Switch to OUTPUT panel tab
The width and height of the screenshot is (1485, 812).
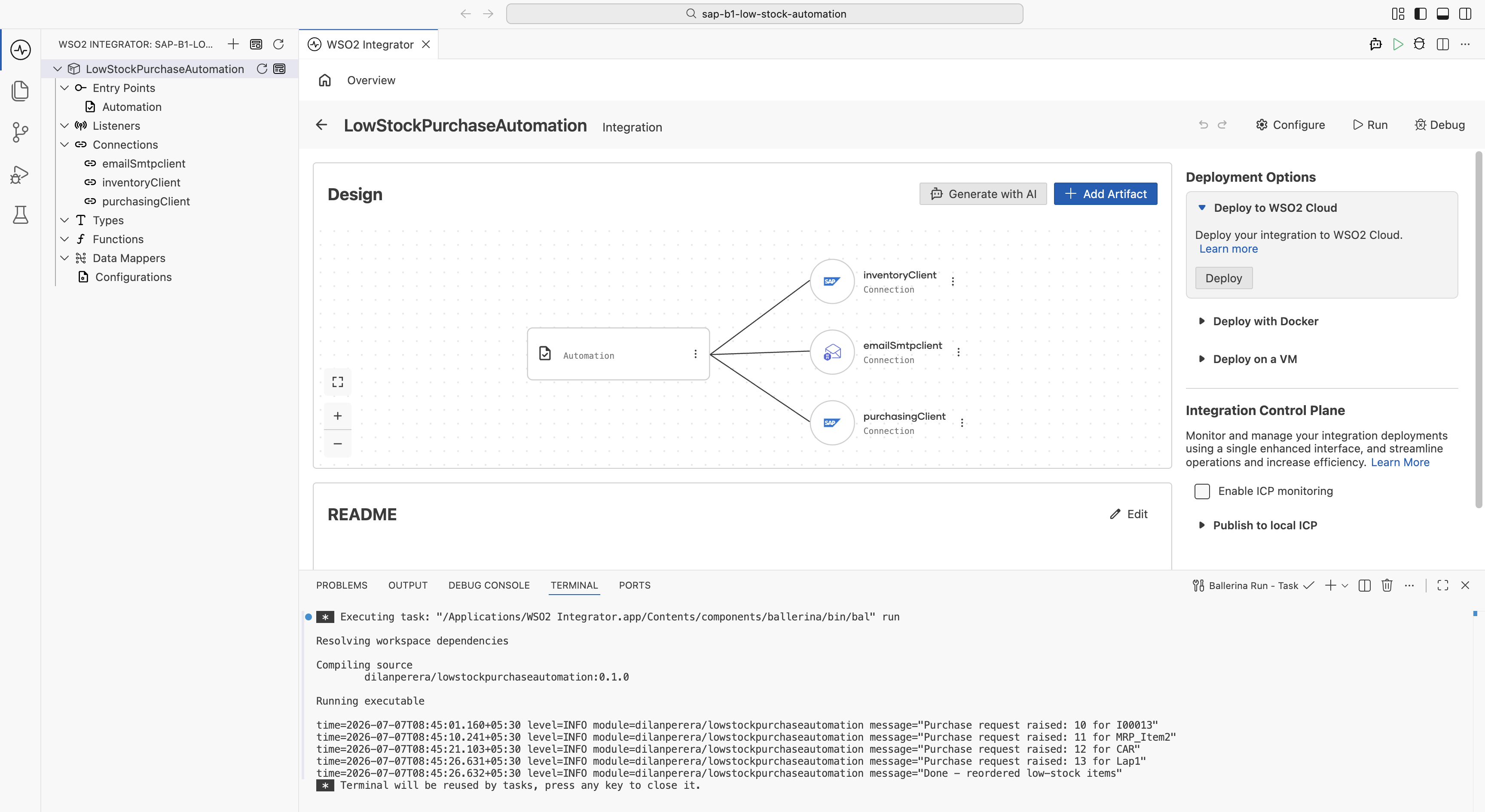tap(408, 585)
